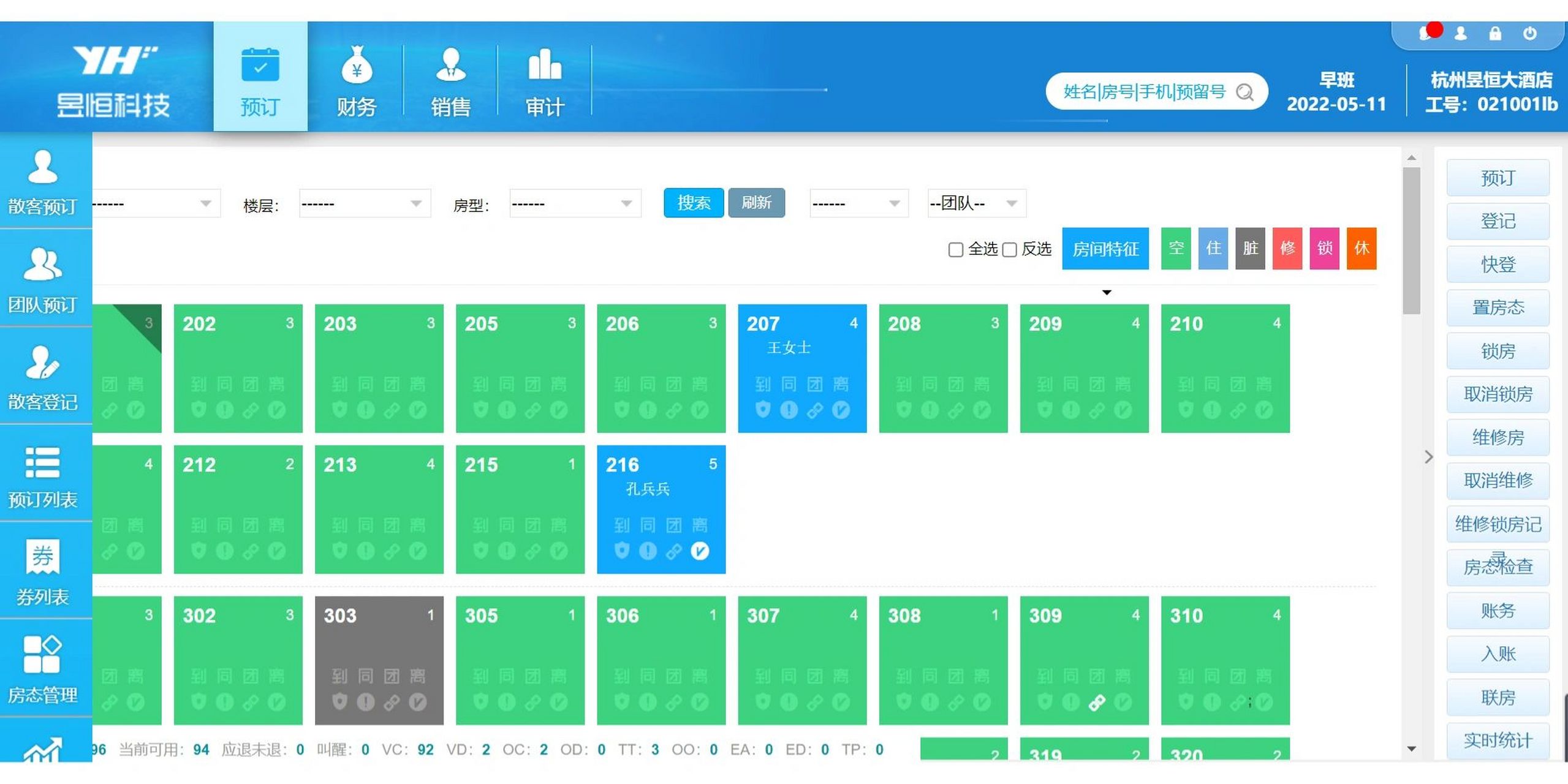Open 散客预订 in the left sidebar
Image resolution: width=1568 pixels, height=784 pixels.
(x=43, y=181)
